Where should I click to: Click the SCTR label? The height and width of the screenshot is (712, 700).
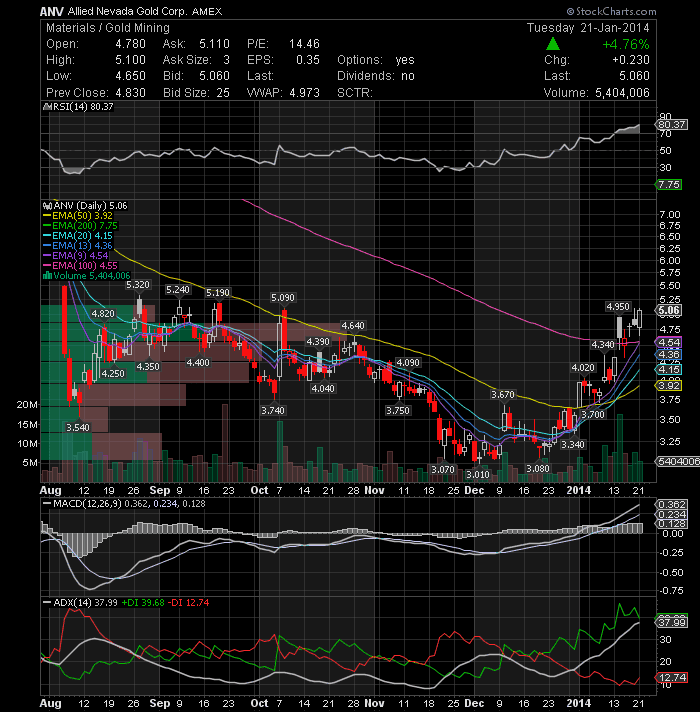(x=355, y=93)
